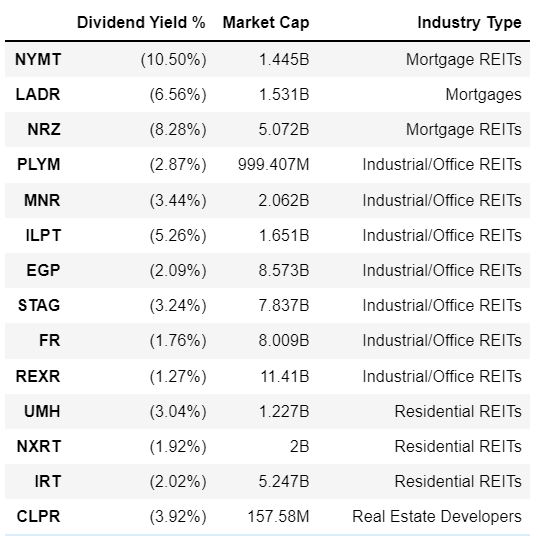The height and width of the screenshot is (536, 539).
Task: Click the Dividend Yield % column header
Action: coord(141,23)
